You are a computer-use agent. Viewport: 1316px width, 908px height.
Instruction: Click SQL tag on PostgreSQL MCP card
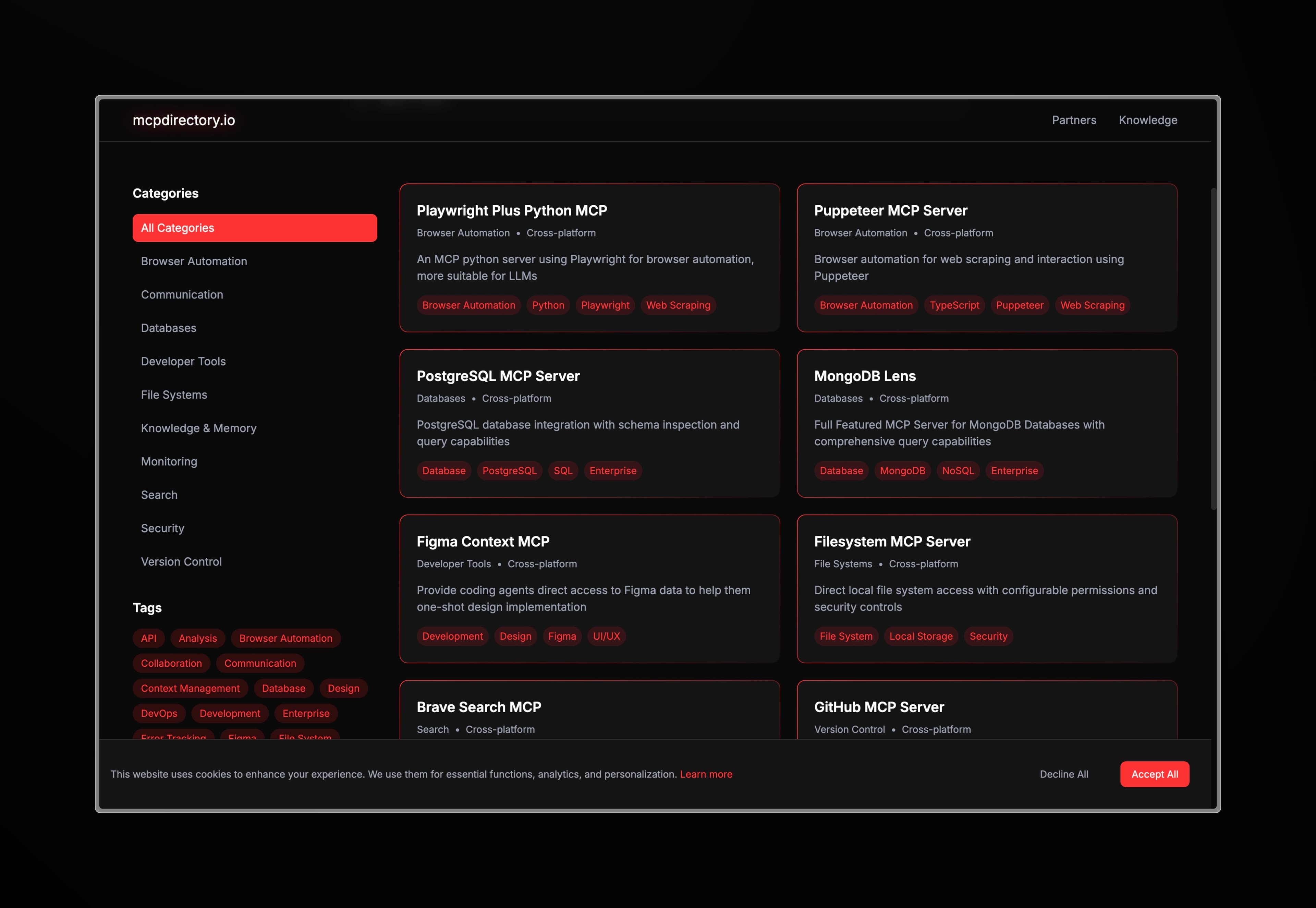click(563, 471)
